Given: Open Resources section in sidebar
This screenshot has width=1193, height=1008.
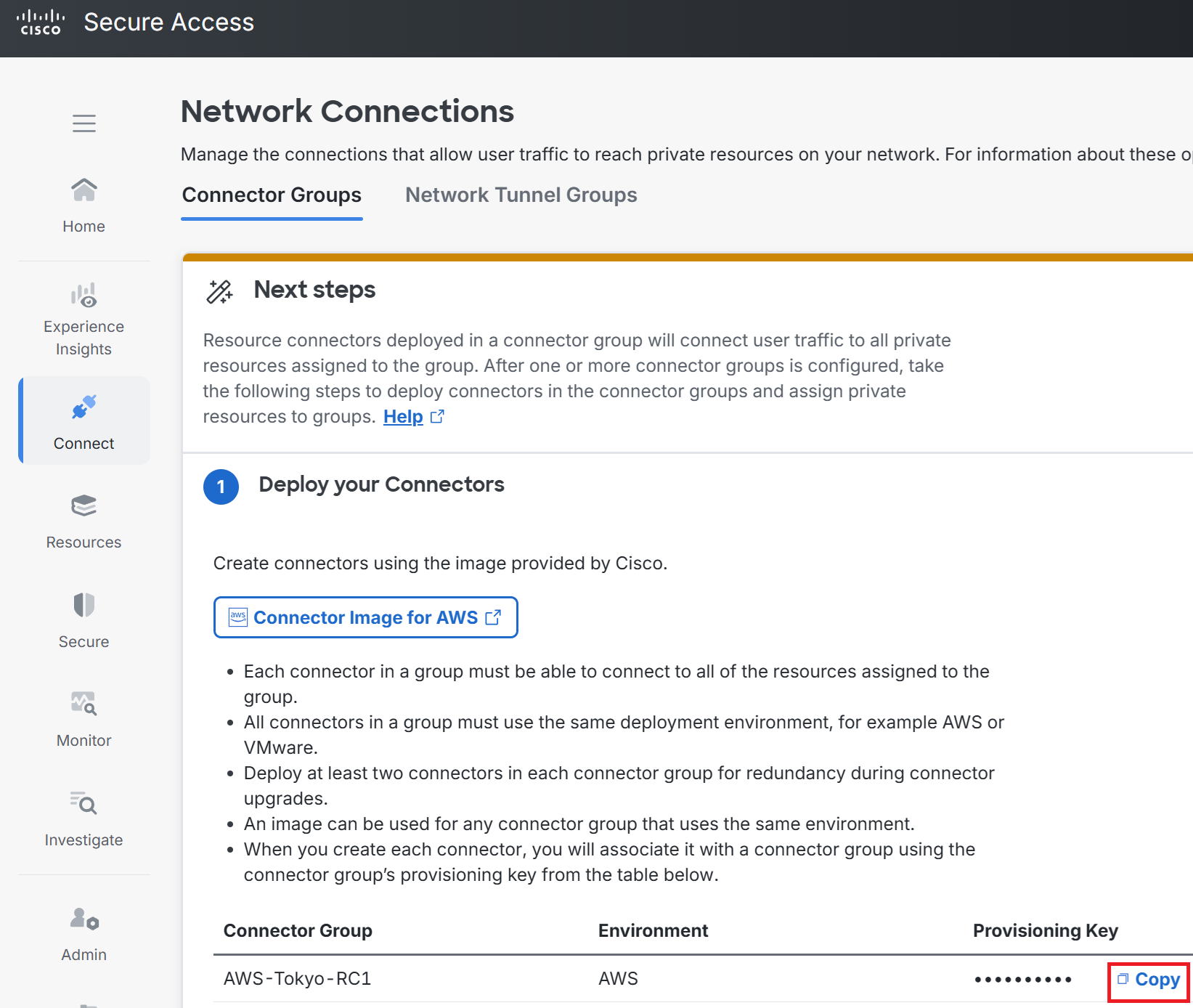Looking at the screenshot, I should (84, 522).
